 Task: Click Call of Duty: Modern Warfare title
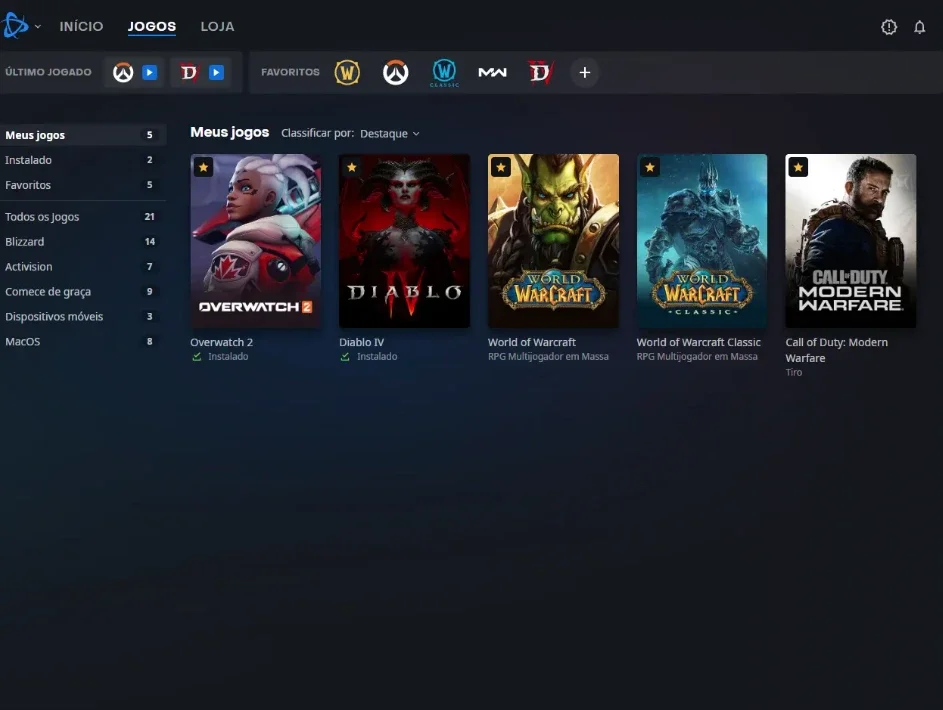[837, 350]
